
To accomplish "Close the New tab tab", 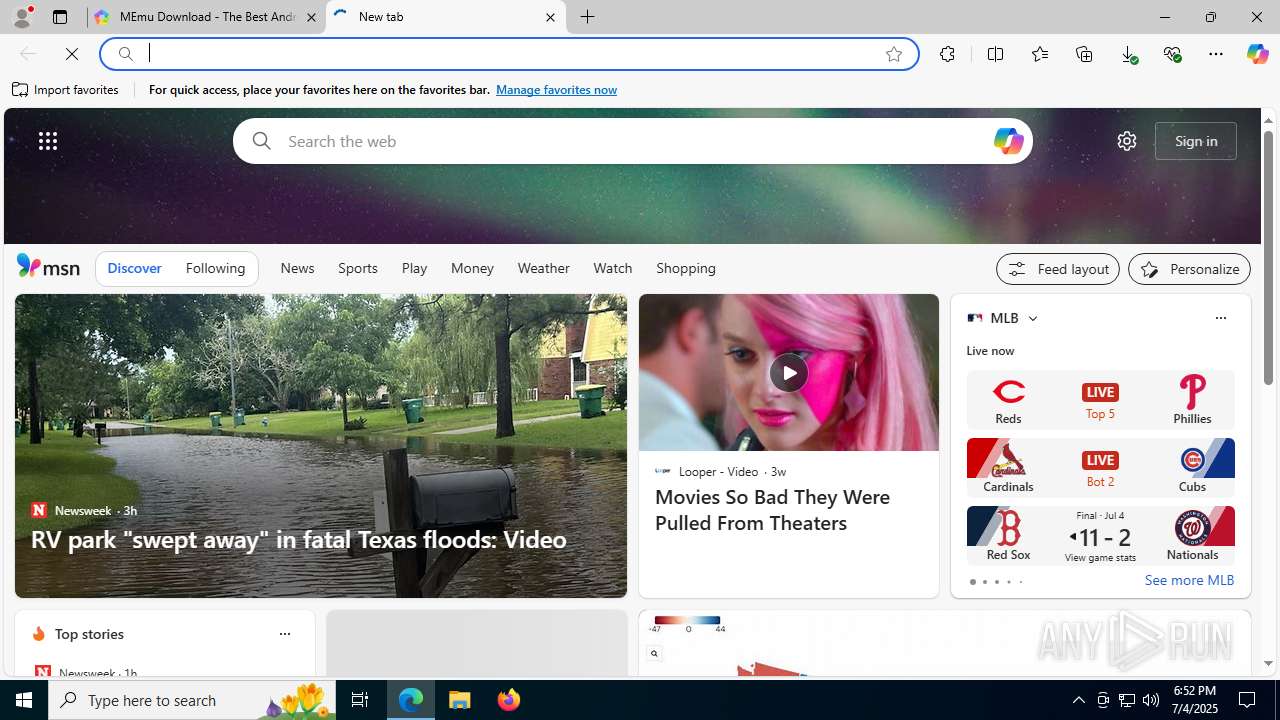I will point(550,17).
